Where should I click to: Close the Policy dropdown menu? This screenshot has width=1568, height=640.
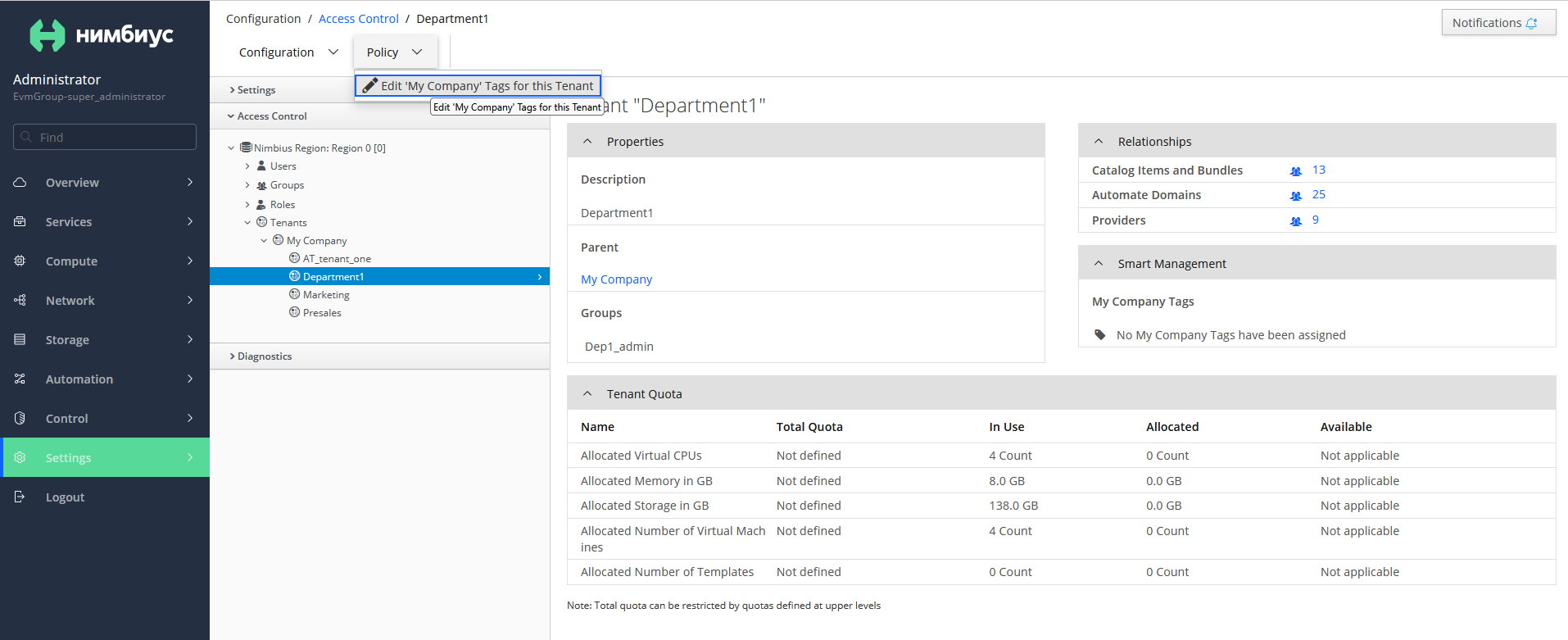point(395,52)
